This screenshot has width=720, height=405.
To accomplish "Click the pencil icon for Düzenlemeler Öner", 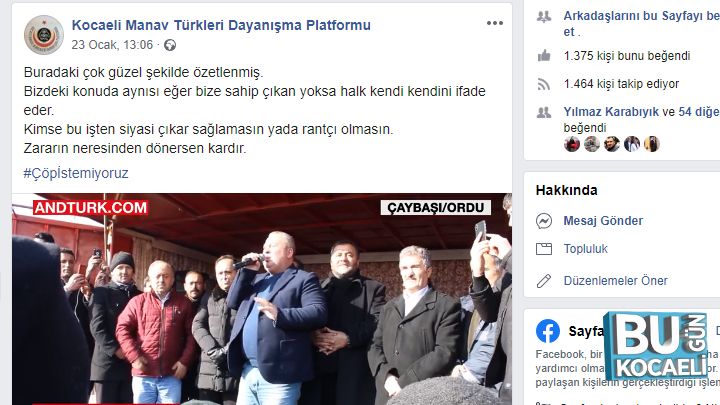I will [x=544, y=281].
